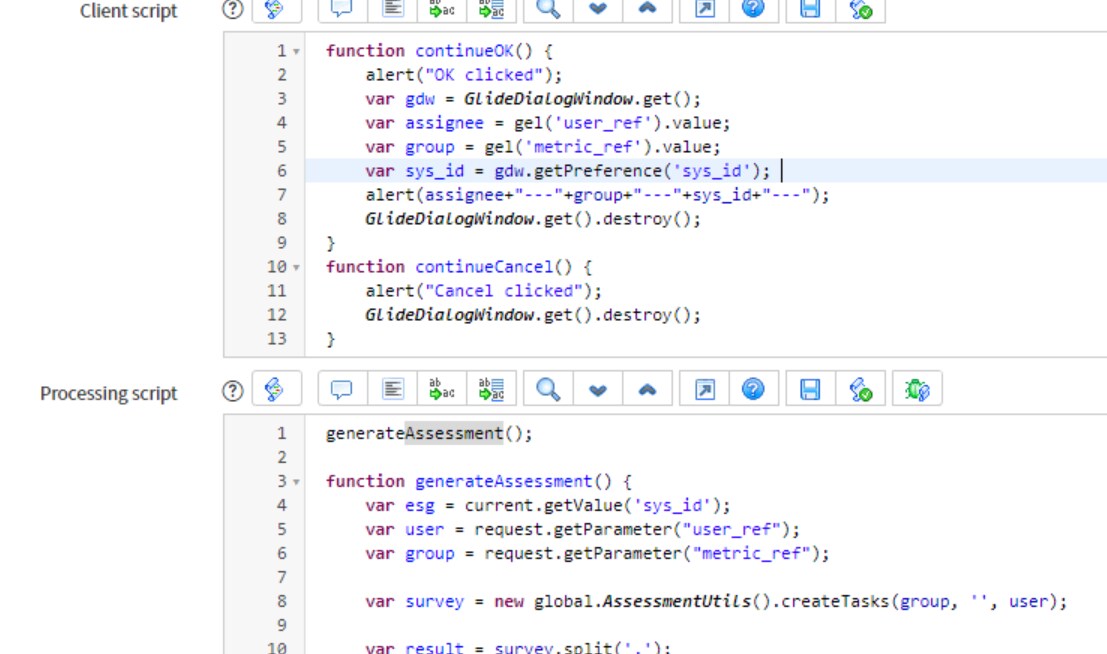Find previous with Processing script up arrow

tap(647, 389)
